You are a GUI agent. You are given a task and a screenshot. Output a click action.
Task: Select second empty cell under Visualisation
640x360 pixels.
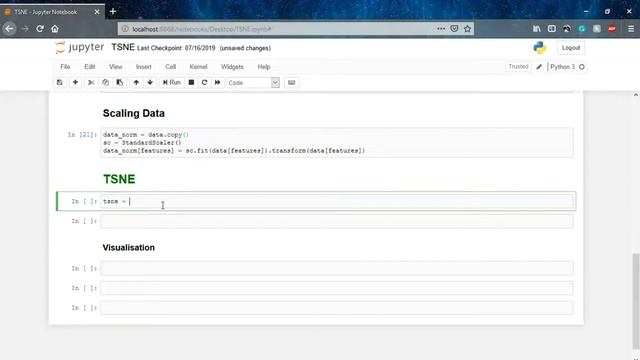337,288
